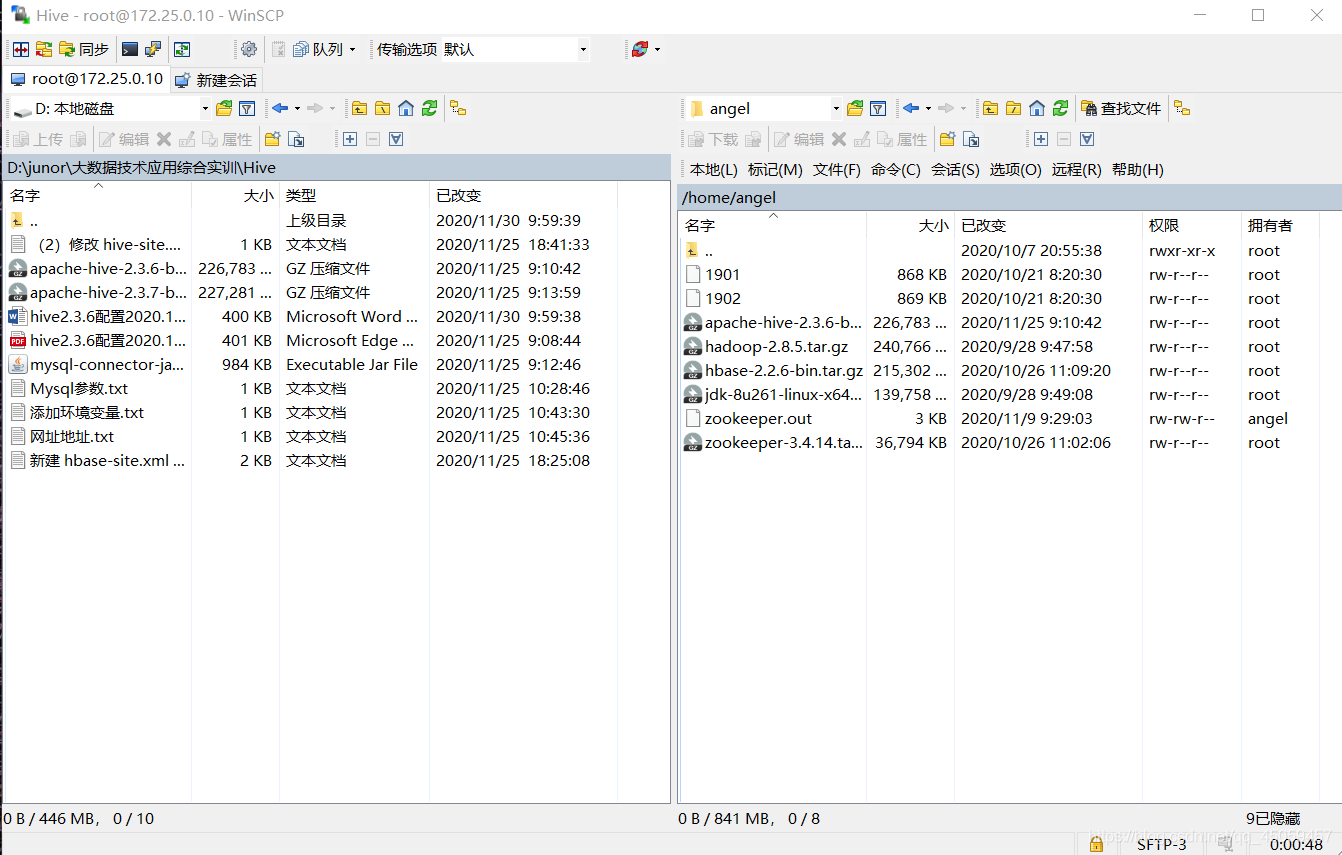Click the invert selection icon in local panel
The height and width of the screenshot is (855, 1342).
[x=396, y=139]
